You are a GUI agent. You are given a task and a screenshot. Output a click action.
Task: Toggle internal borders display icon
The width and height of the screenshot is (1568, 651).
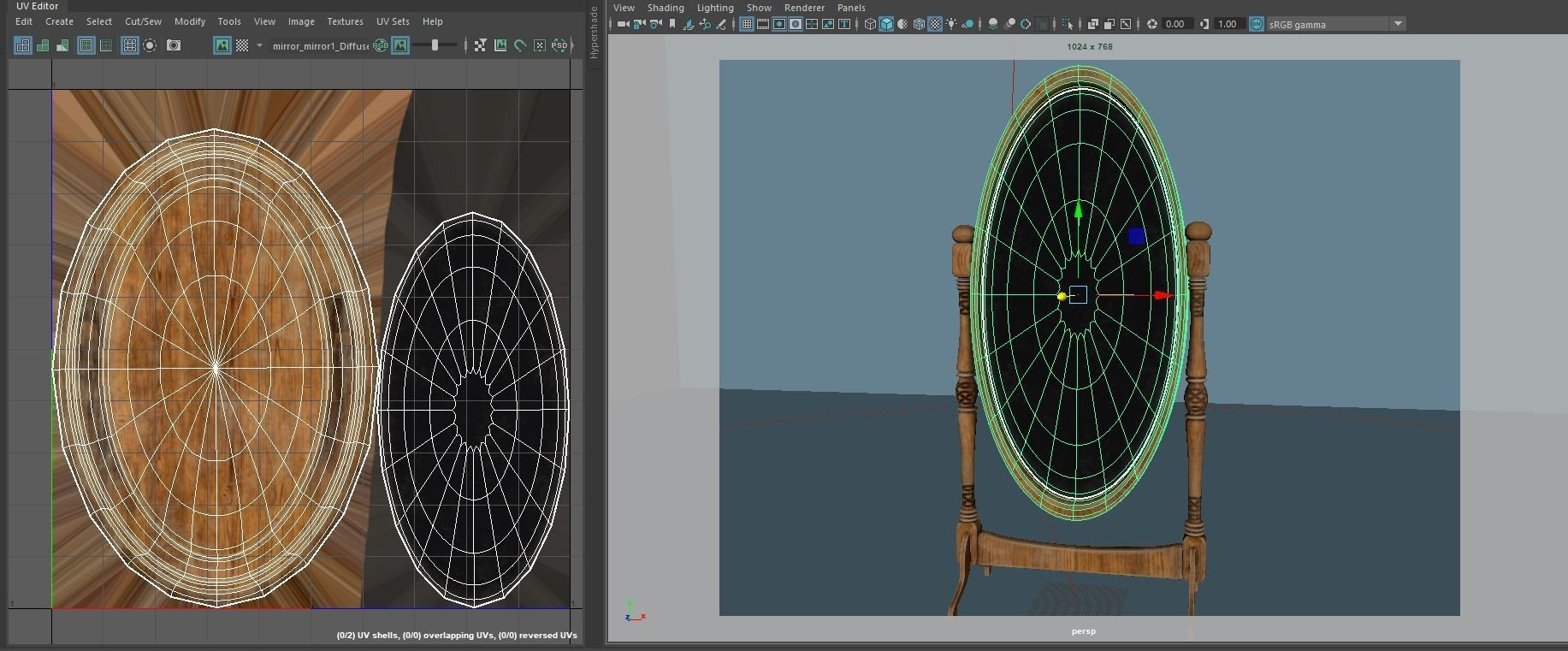106,45
